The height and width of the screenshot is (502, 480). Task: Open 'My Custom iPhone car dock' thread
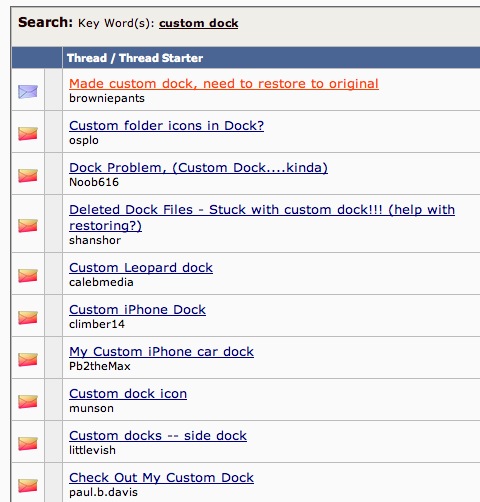coord(161,352)
